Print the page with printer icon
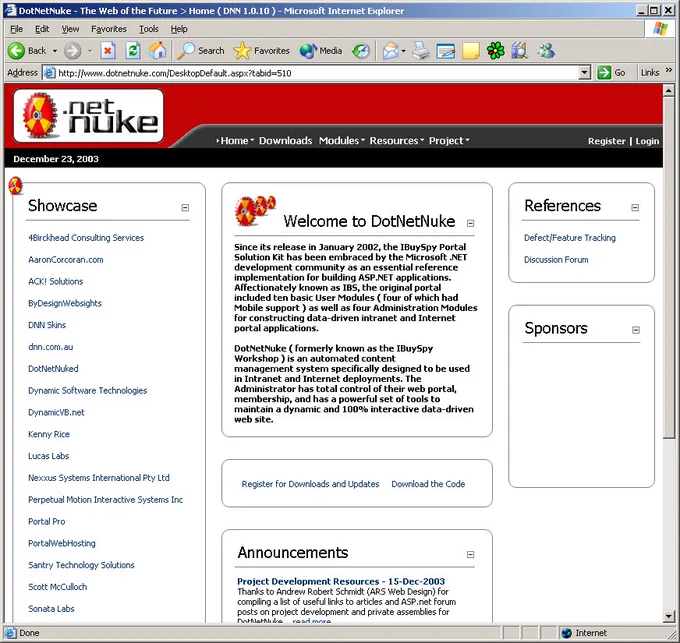This screenshot has height=643, width=680. coord(420,51)
